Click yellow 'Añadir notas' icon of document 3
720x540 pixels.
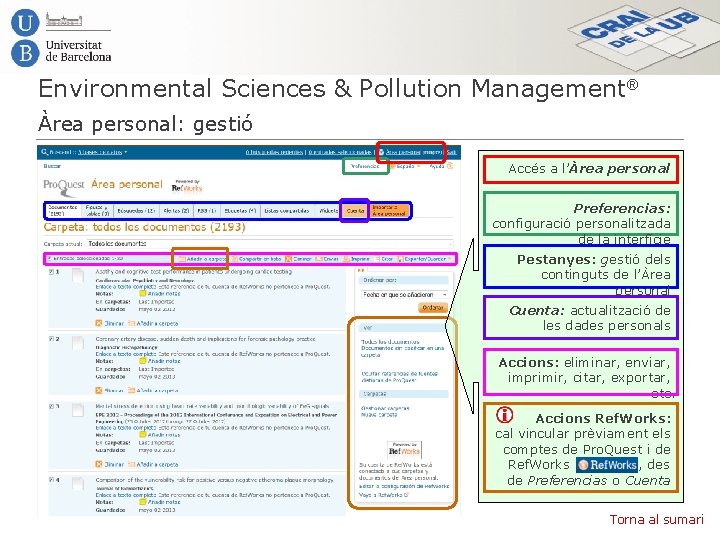[142, 434]
